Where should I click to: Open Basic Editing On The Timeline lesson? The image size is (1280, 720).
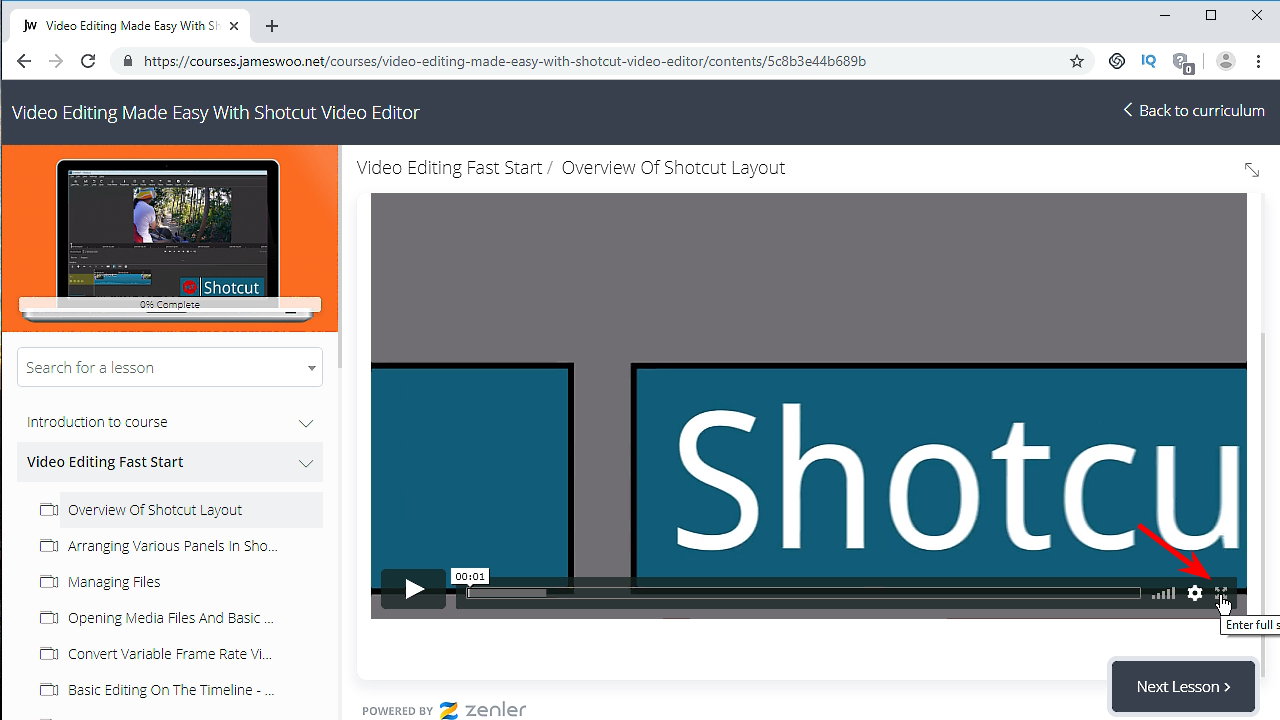(x=171, y=690)
